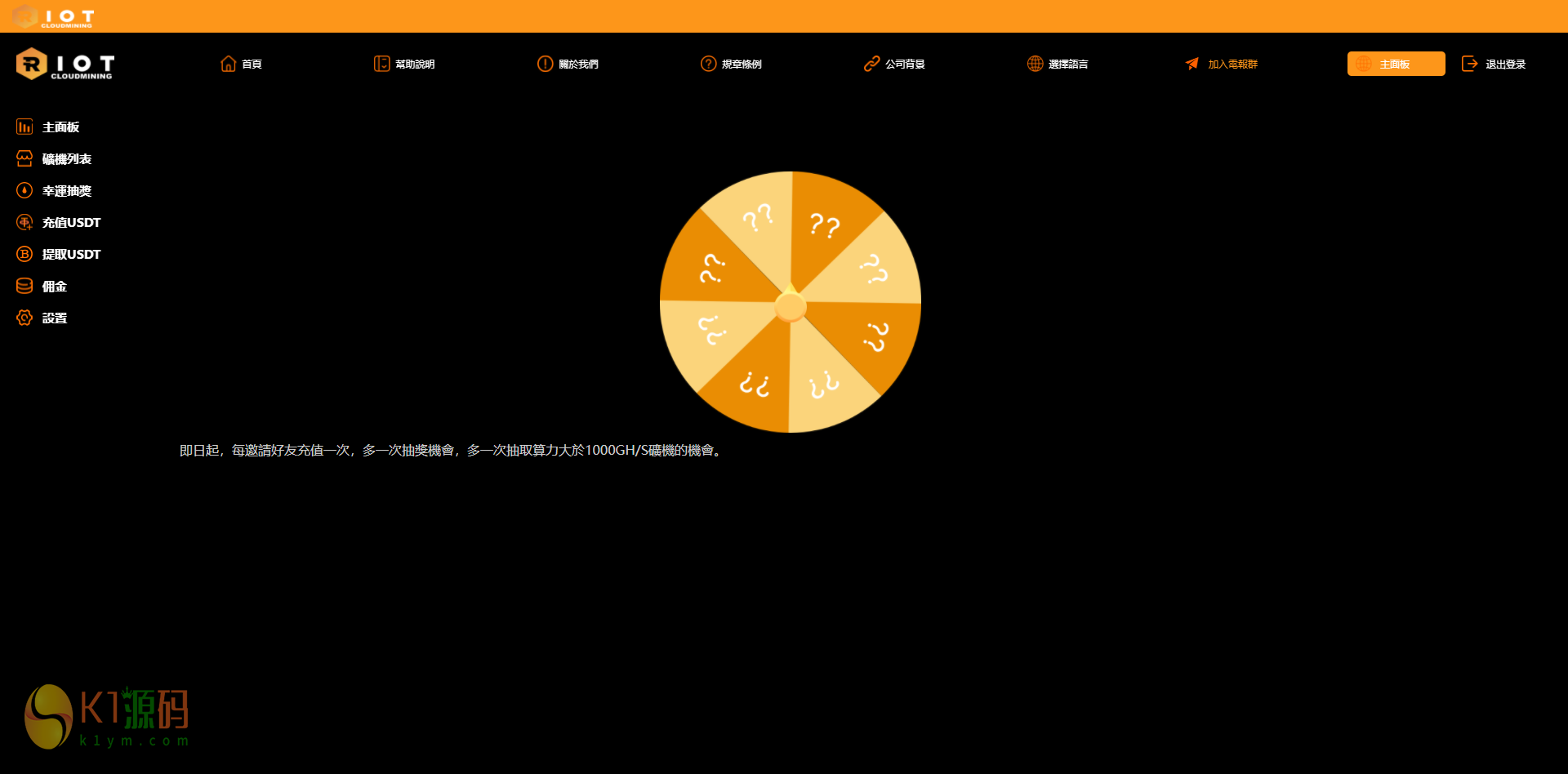Select 主面板 in the left sidebar
The image size is (1568, 774).
click(x=48, y=127)
